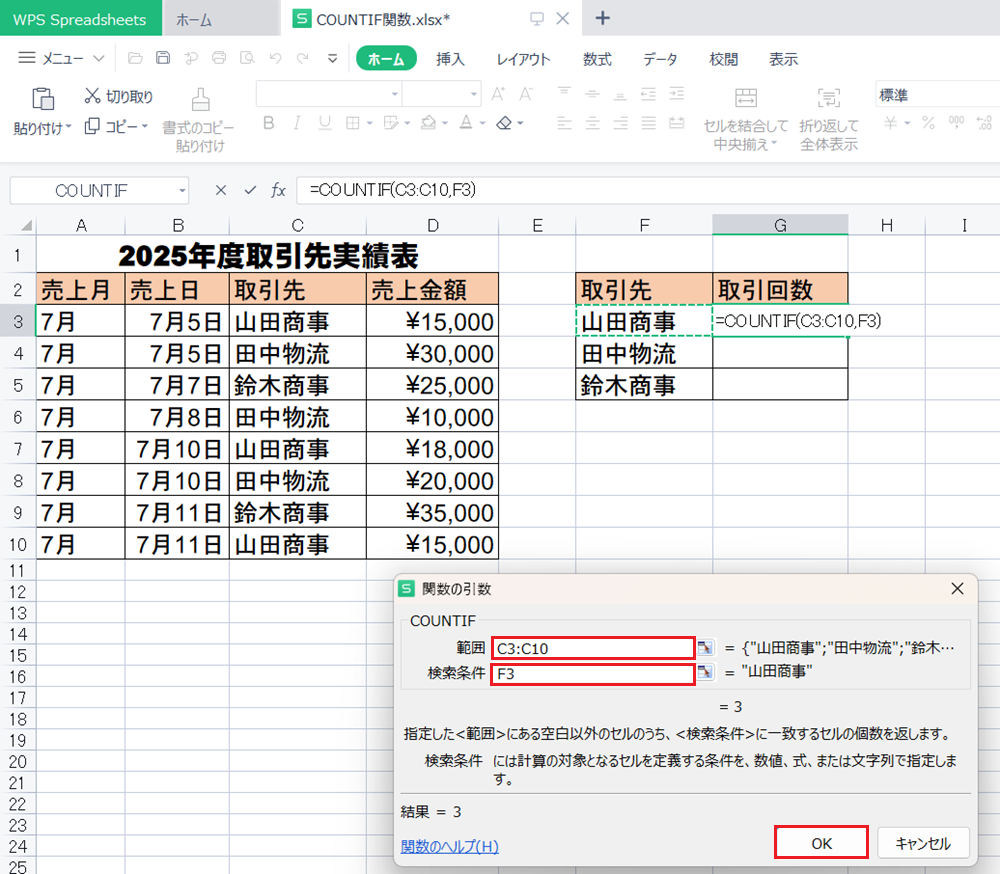Click the select-all corner triangle

pos(26,225)
